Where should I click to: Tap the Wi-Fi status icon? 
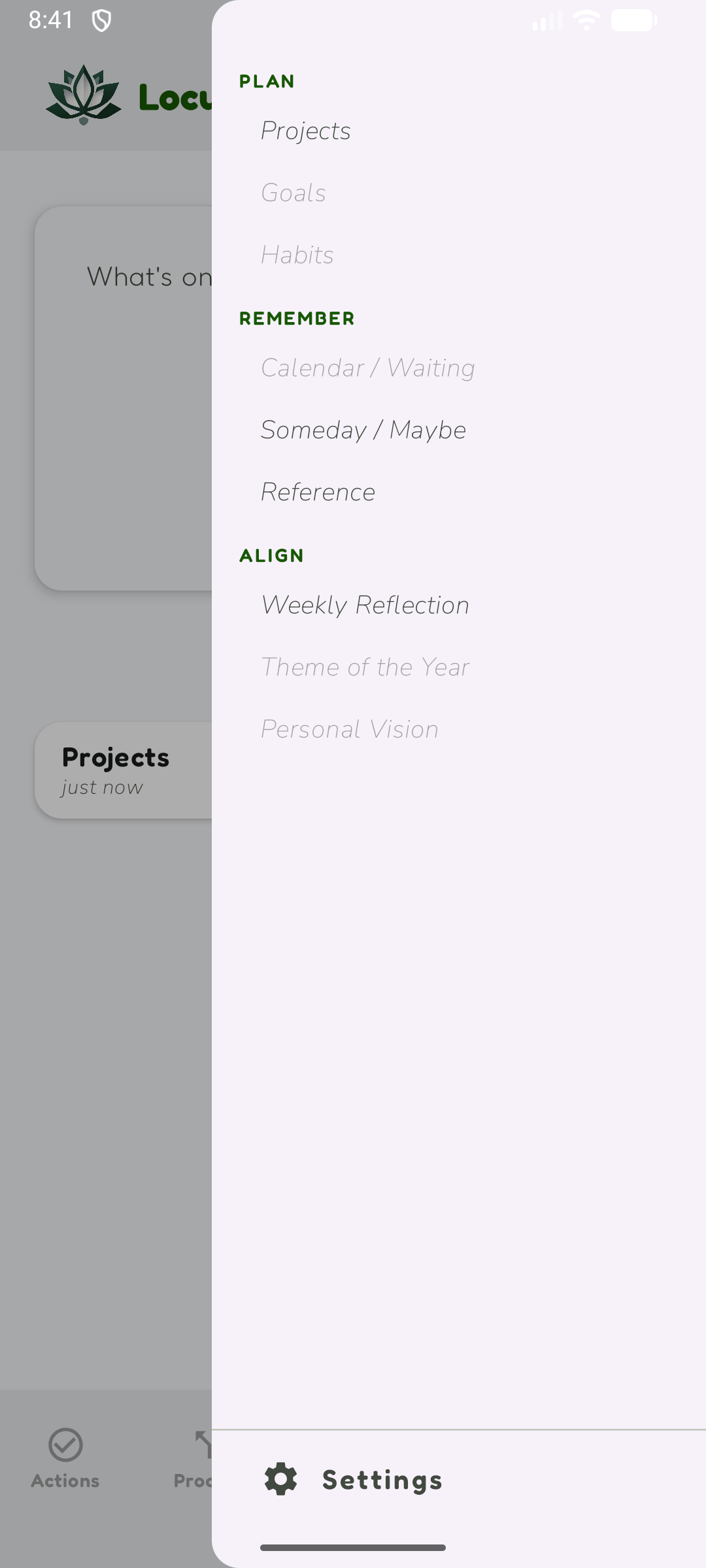[586, 20]
